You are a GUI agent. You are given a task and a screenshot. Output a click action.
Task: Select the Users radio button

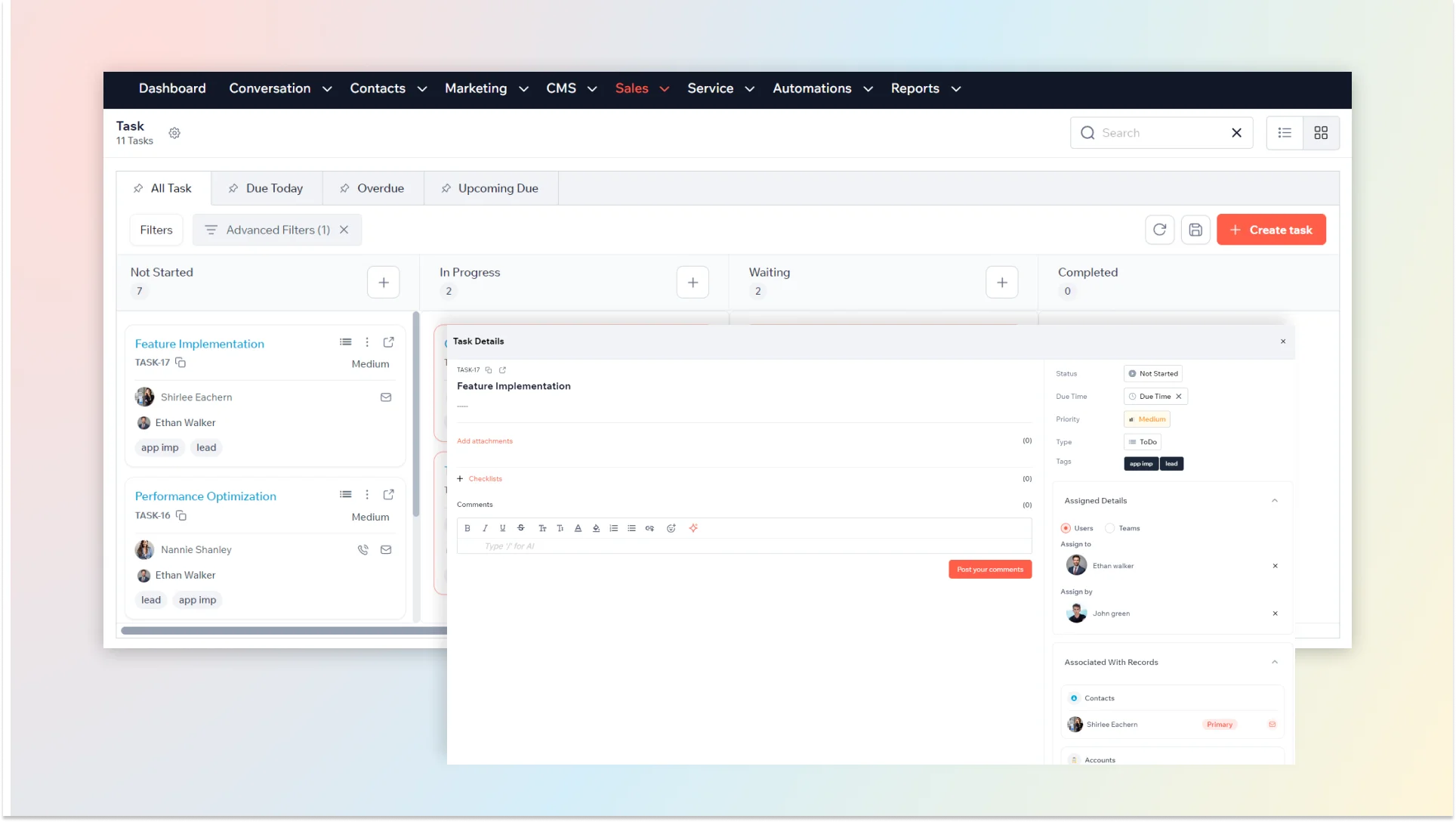pos(1066,528)
